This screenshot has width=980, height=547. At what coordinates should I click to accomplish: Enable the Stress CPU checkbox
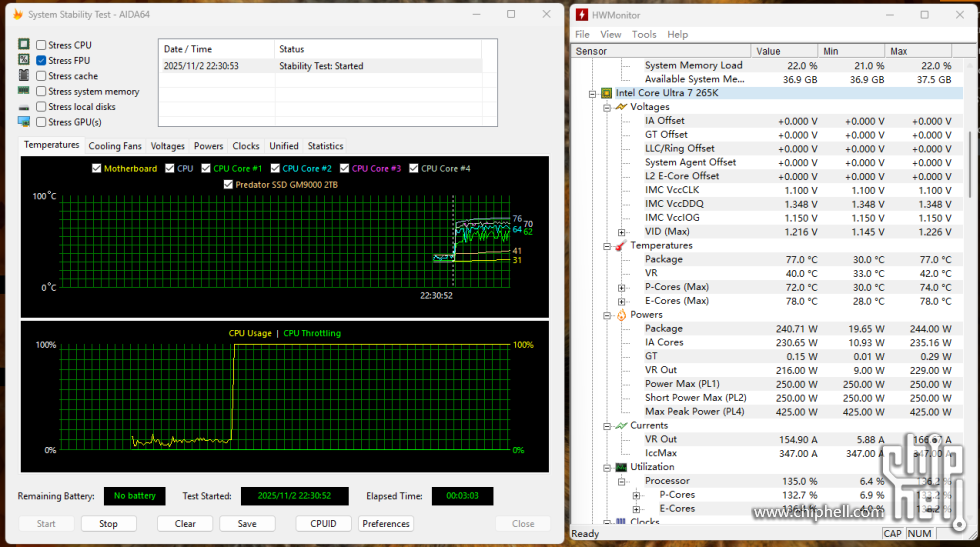(41, 45)
